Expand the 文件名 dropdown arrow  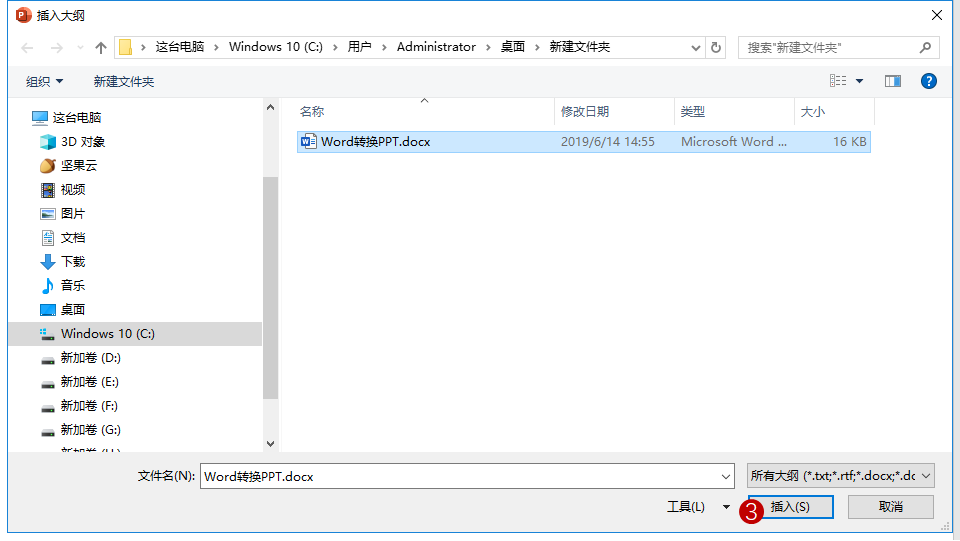click(x=726, y=476)
